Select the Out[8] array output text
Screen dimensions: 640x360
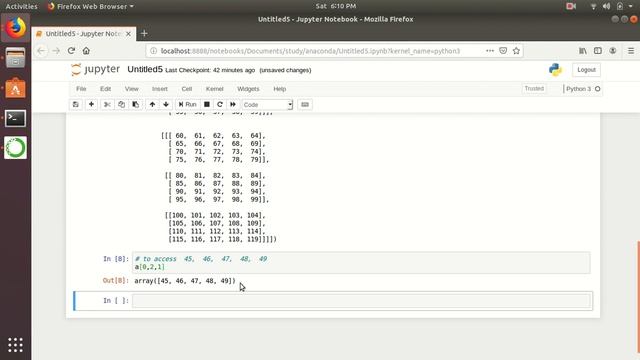coord(185,281)
